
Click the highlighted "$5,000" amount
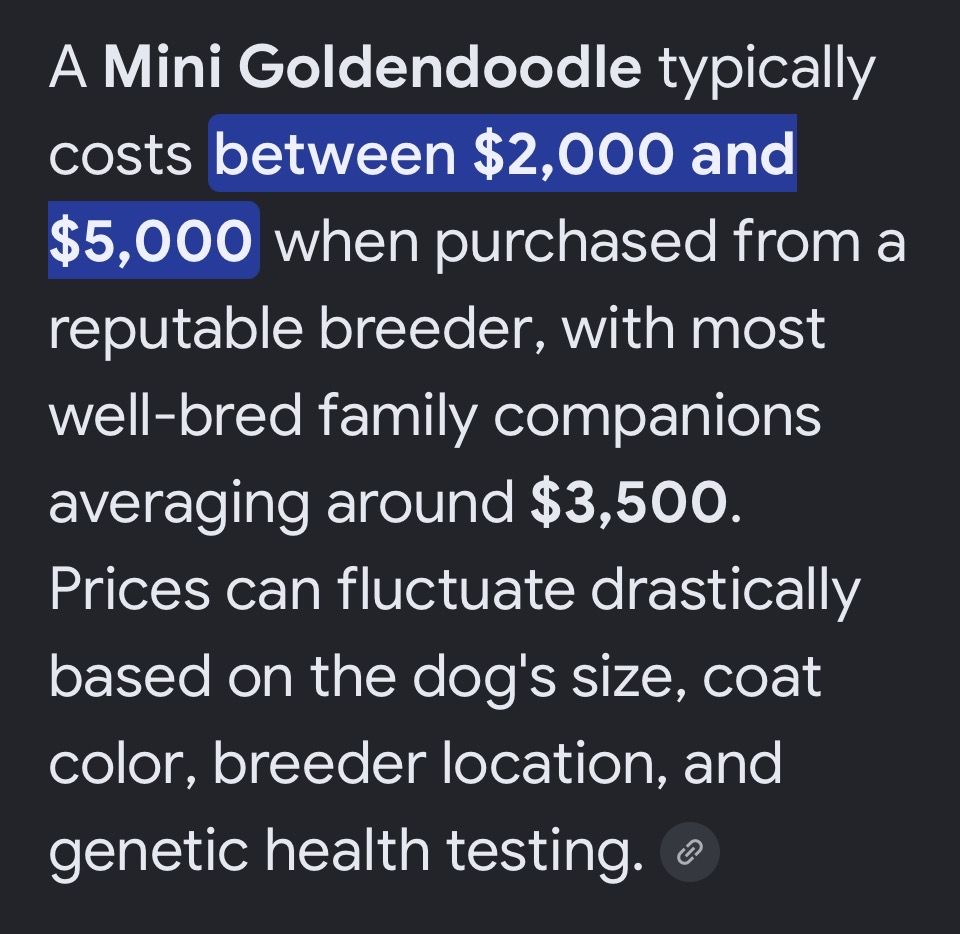151,240
